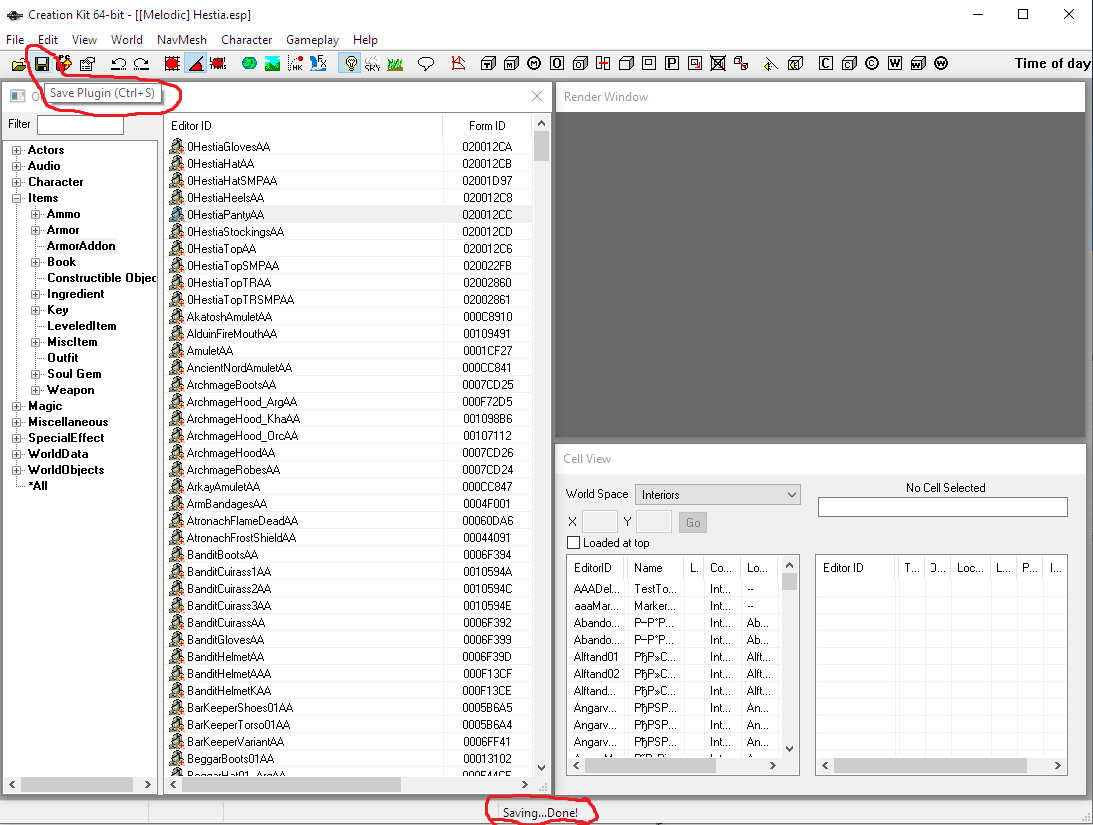1093x825 pixels.
Task: Click the Go button in Cell View
Action: tap(692, 522)
